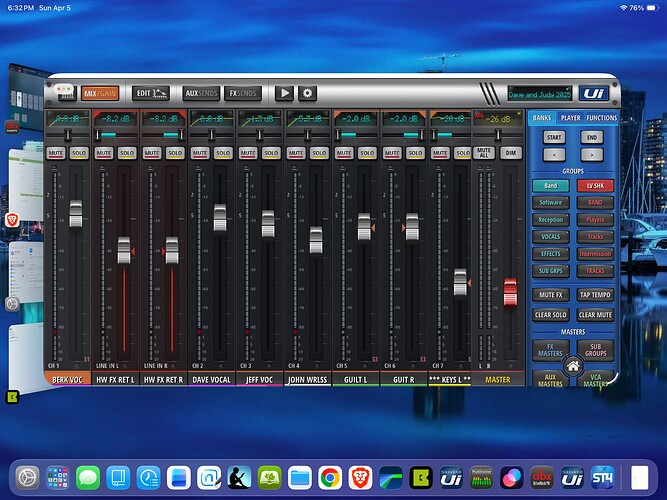
Task: Mute the BERK VOC channel
Action: click(56, 152)
